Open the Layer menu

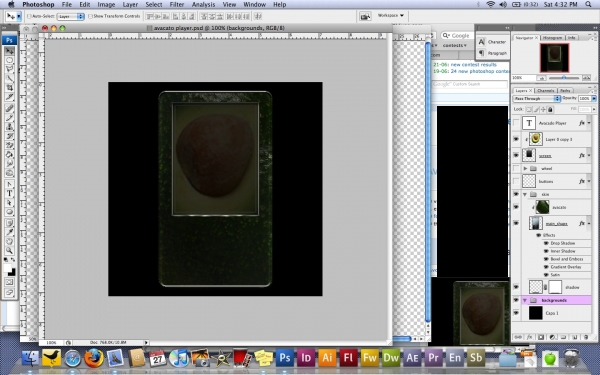click(130, 5)
